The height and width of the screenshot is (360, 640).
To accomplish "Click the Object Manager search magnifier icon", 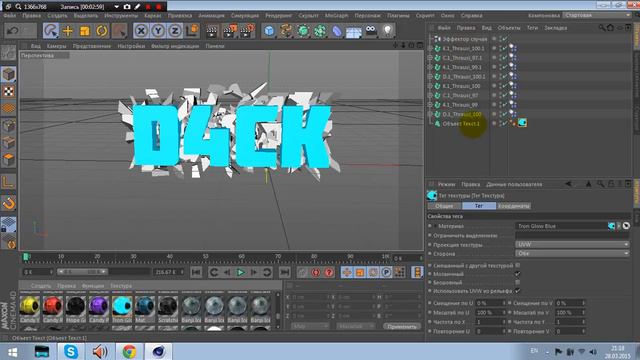I will coord(602,28).
